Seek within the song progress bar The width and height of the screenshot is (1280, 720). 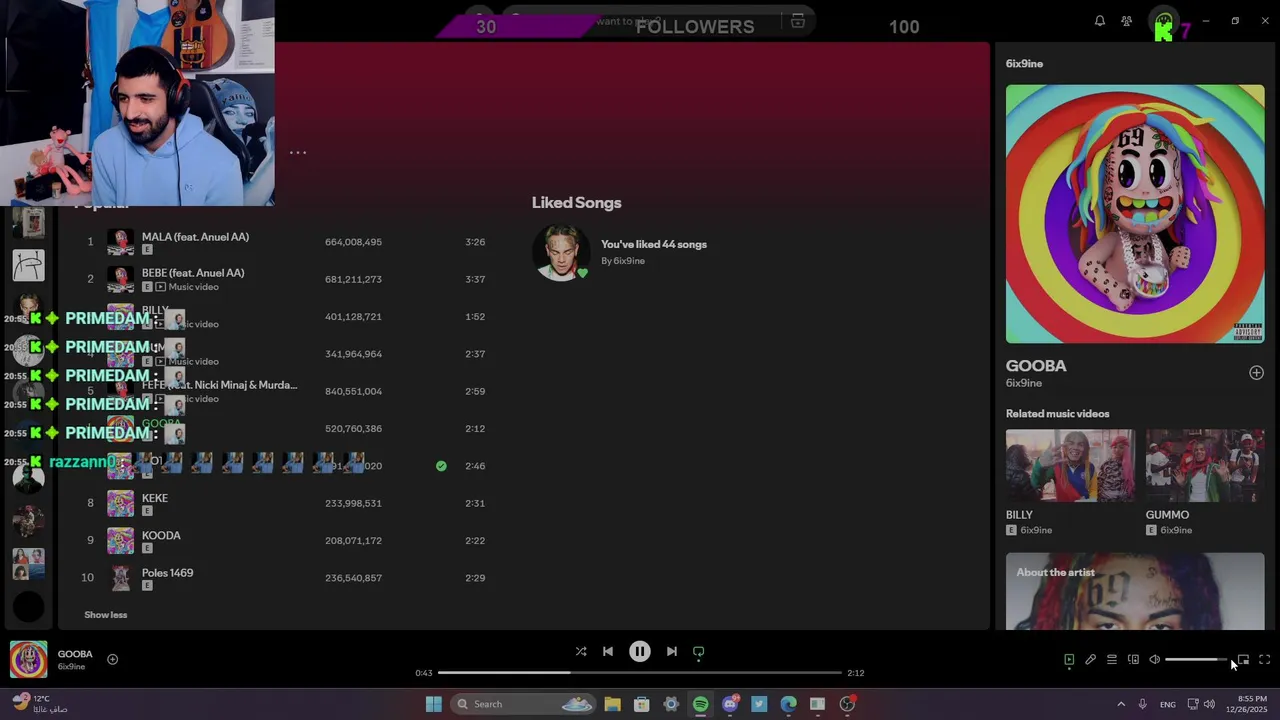click(x=640, y=673)
